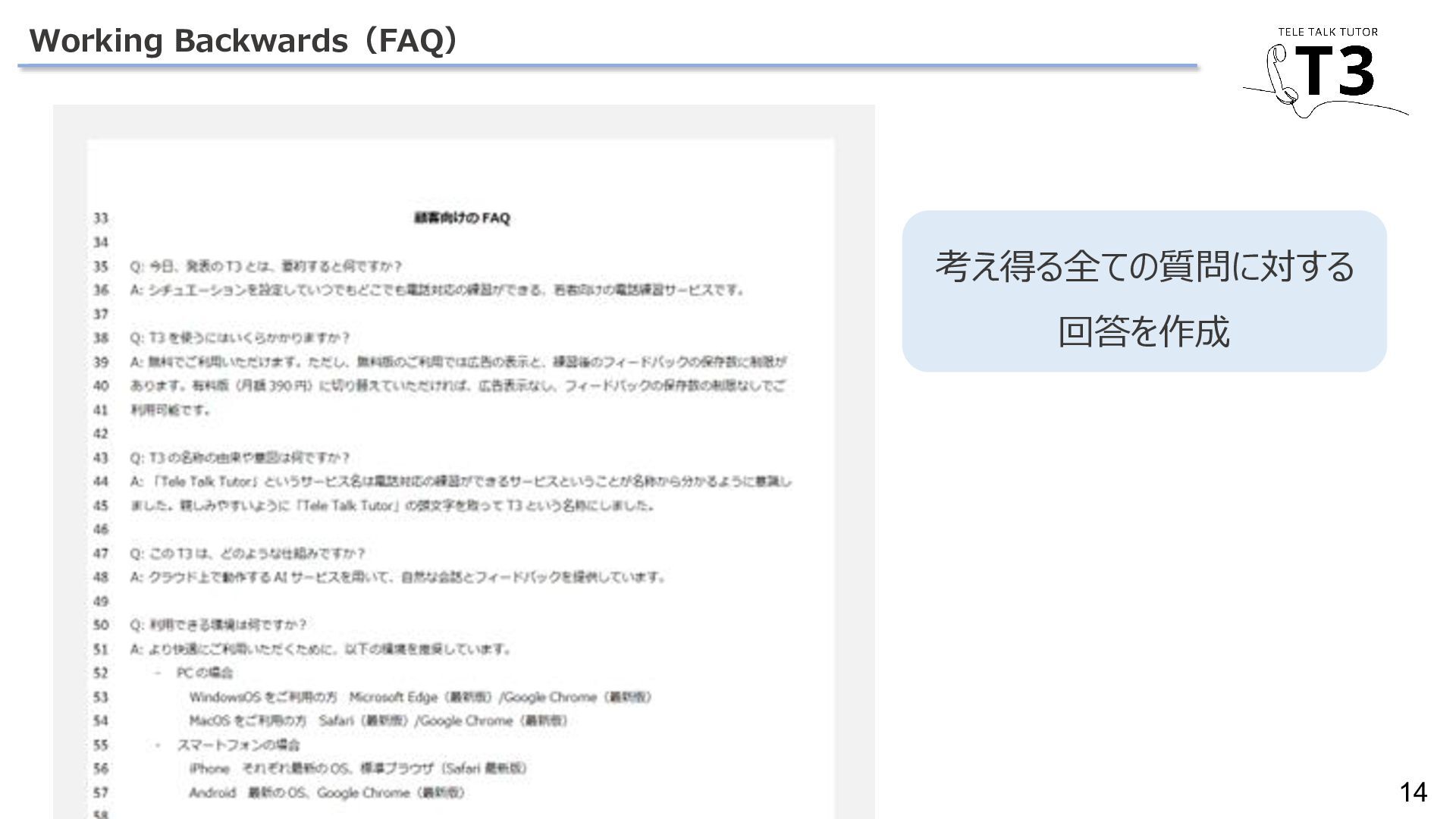This screenshot has height=819, width=1456.
Task: Click the WindowsOS browser requirements line
Action: coord(420,697)
